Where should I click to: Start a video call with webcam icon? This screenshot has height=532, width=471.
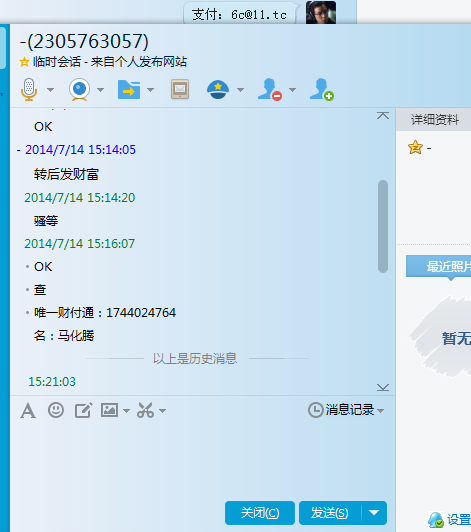[x=79, y=89]
